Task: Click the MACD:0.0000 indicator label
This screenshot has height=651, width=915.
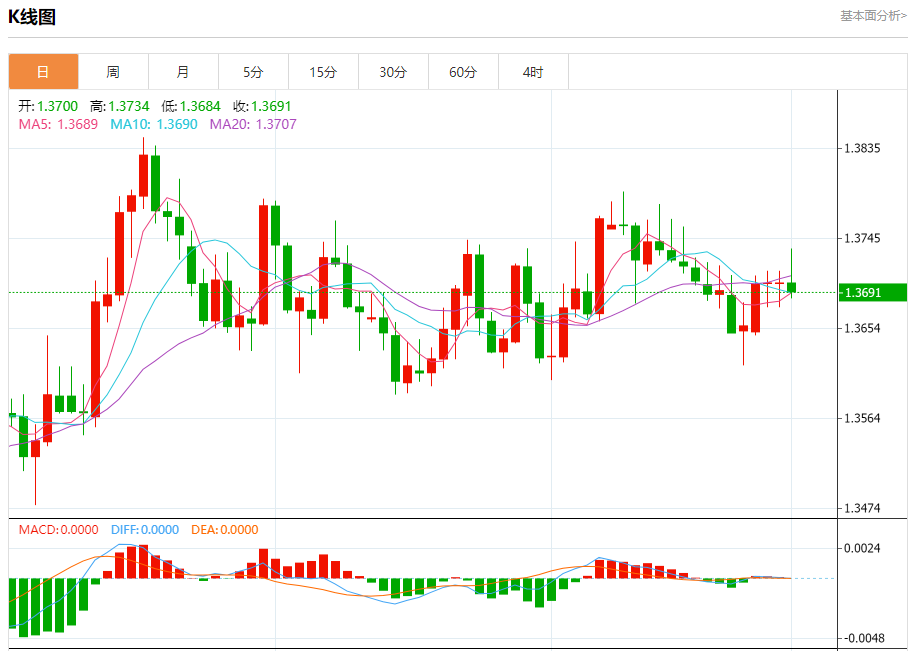Action: point(58,530)
